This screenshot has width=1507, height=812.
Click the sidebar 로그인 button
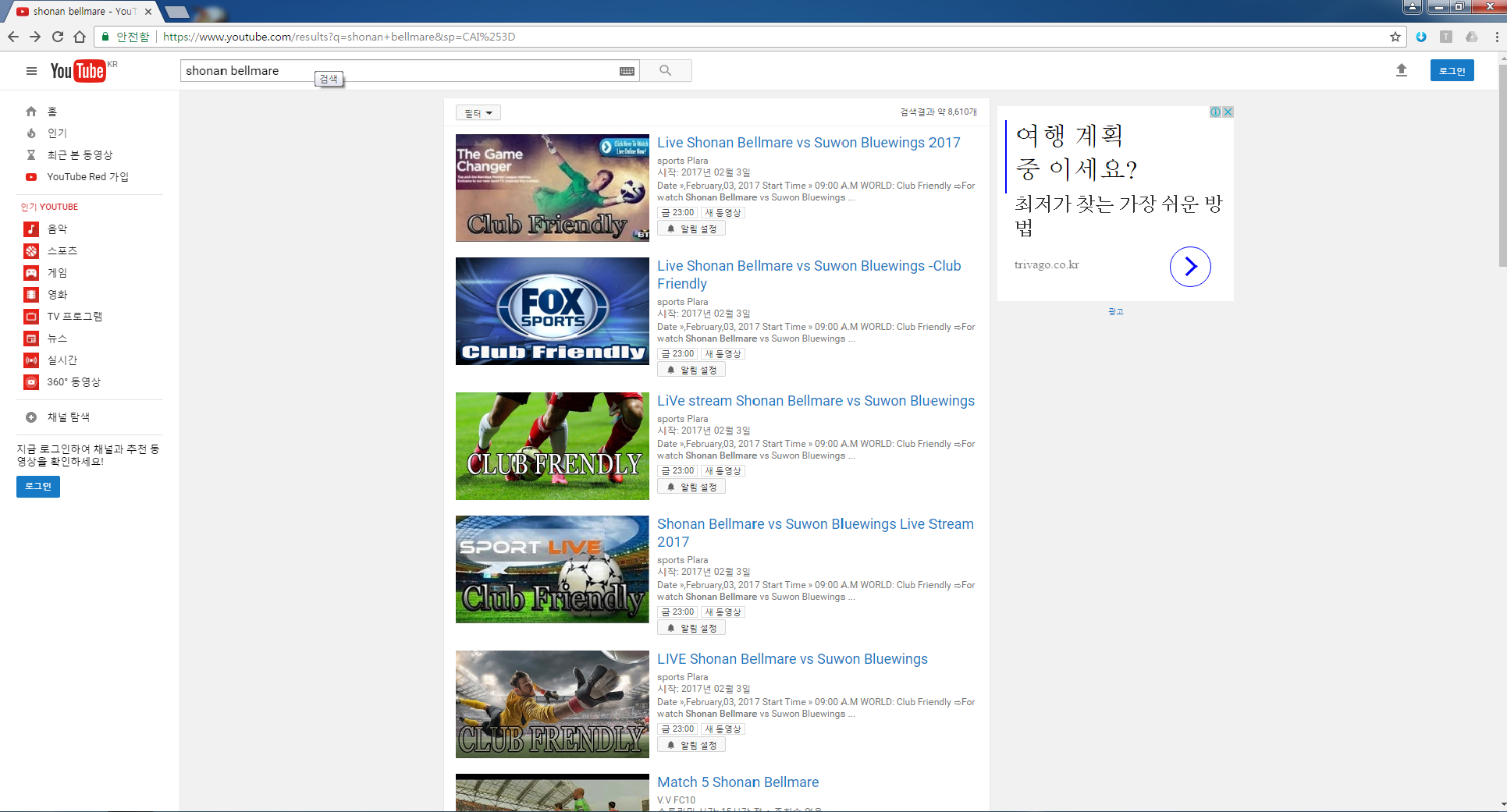[38, 486]
